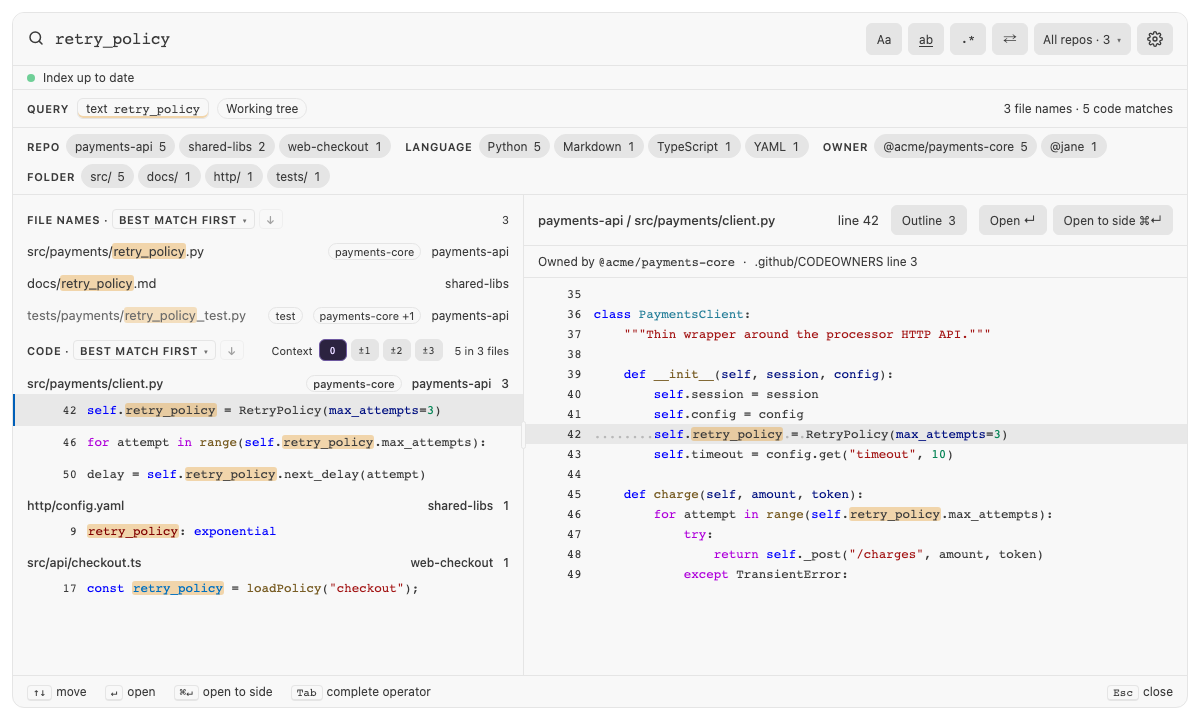Image resolution: width=1200 pixels, height=720 pixels.
Task: Toggle regular expression mode (.*)
Action: [x=968, y=39]
